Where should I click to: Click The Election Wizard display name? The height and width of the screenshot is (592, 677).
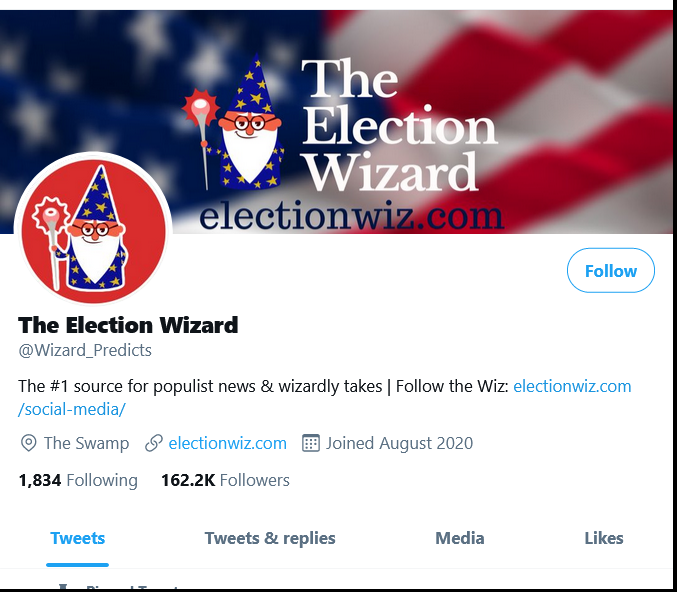[128, 325]
